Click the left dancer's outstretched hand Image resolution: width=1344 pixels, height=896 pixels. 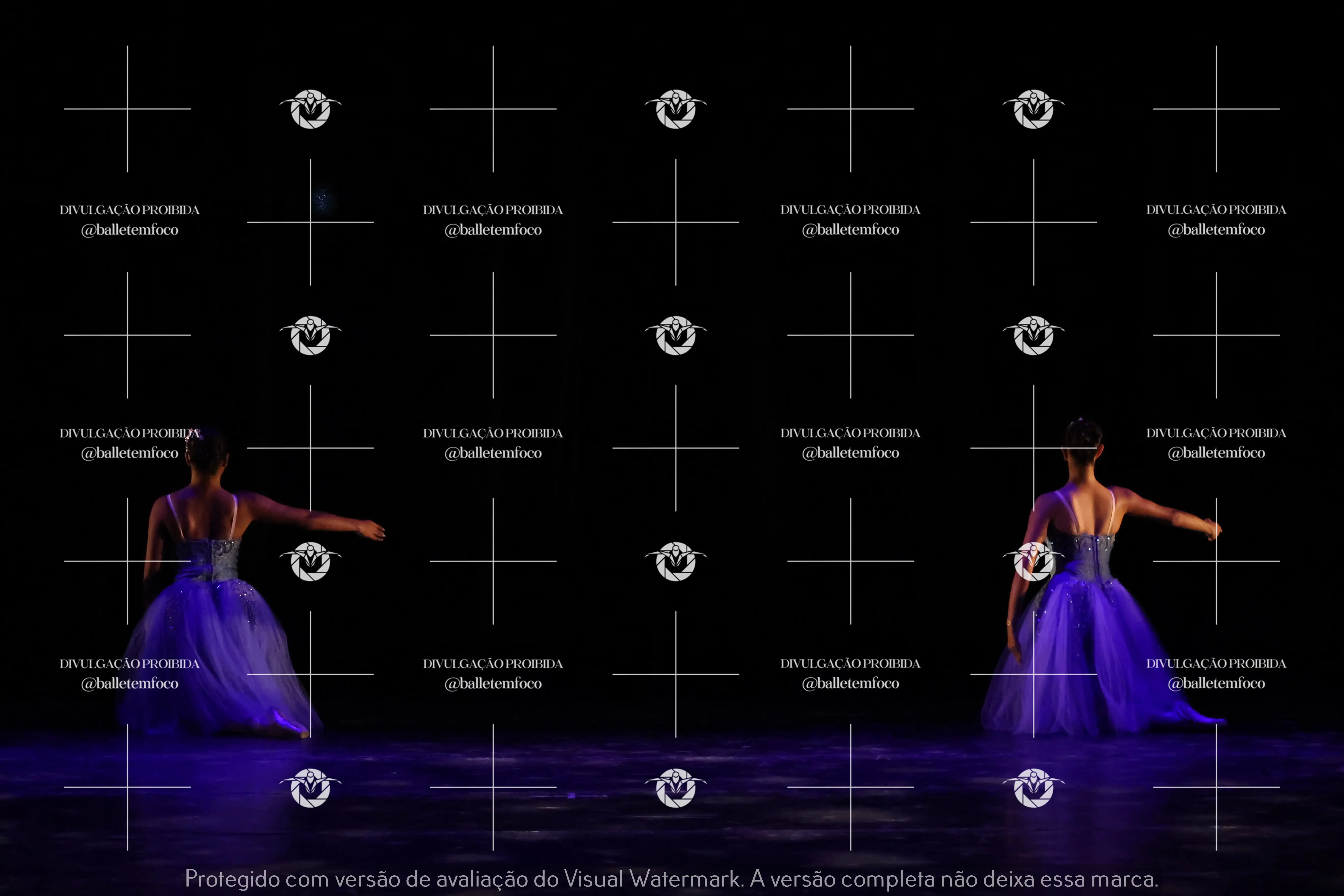373,530
